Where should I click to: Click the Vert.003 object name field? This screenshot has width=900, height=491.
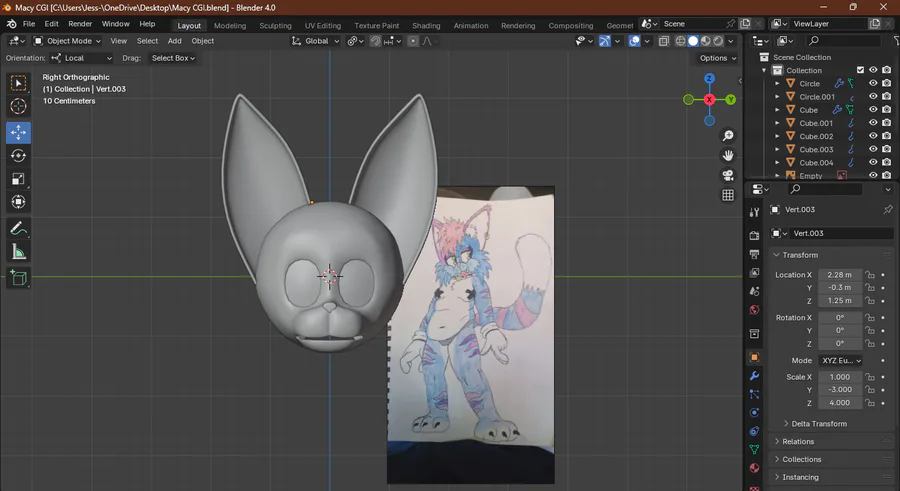tap(841, 233)
